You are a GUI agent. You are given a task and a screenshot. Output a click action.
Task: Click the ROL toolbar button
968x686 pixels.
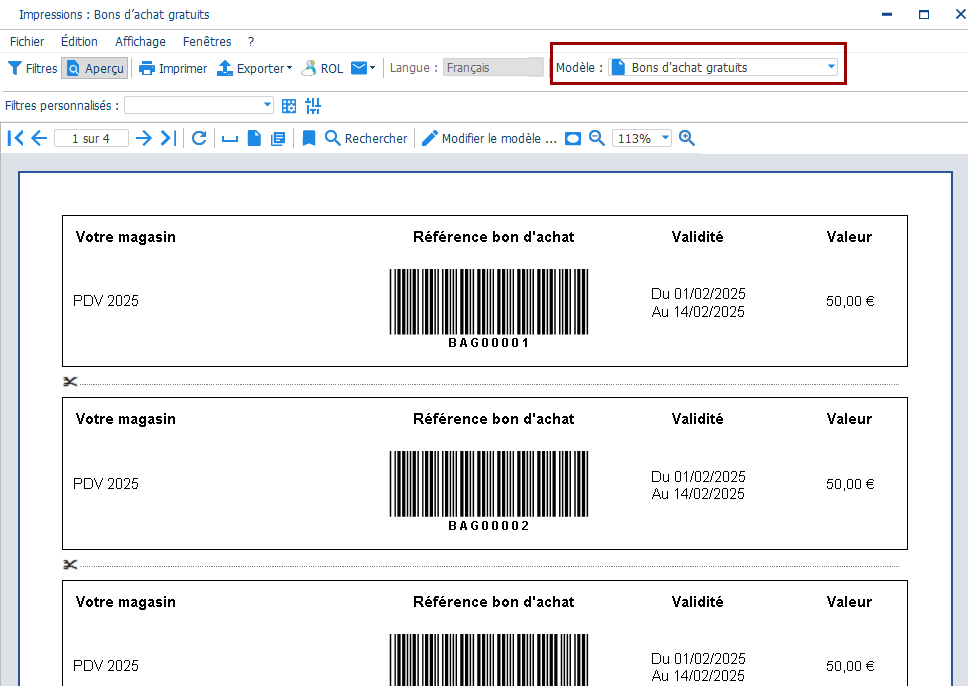322,68
